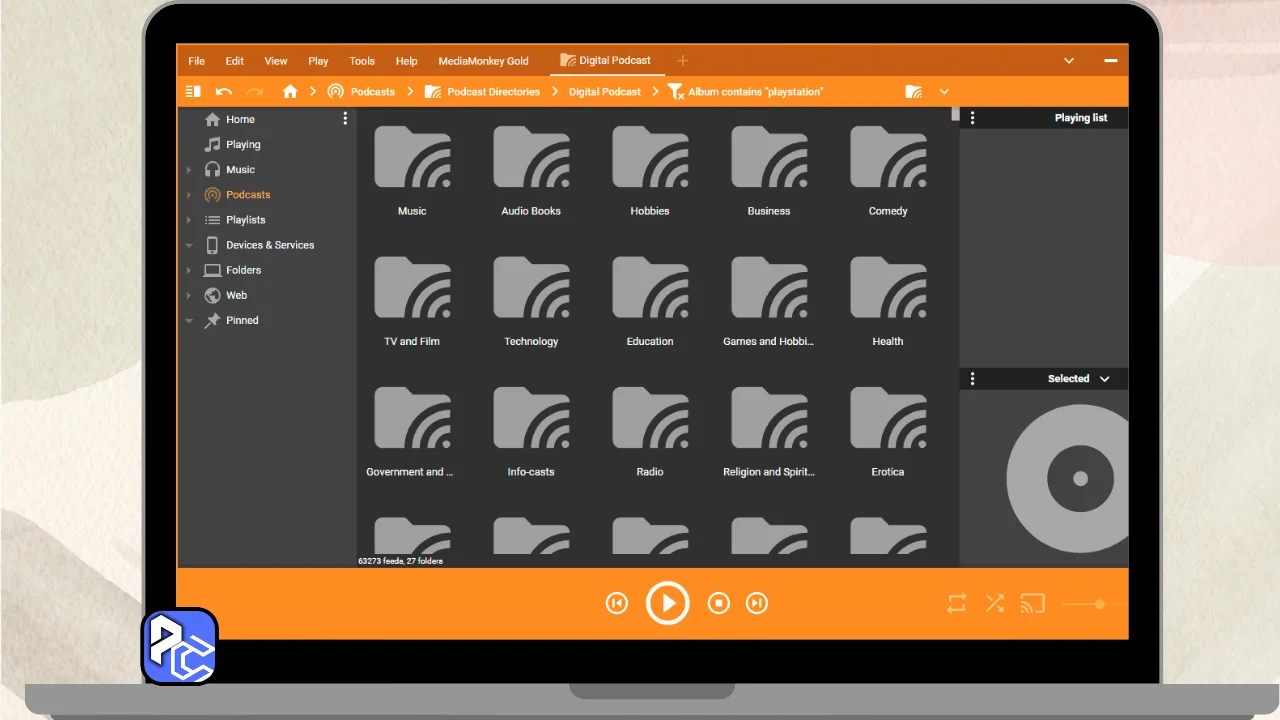
Task: Toggle repeat mode
Action: coord(957,603)
